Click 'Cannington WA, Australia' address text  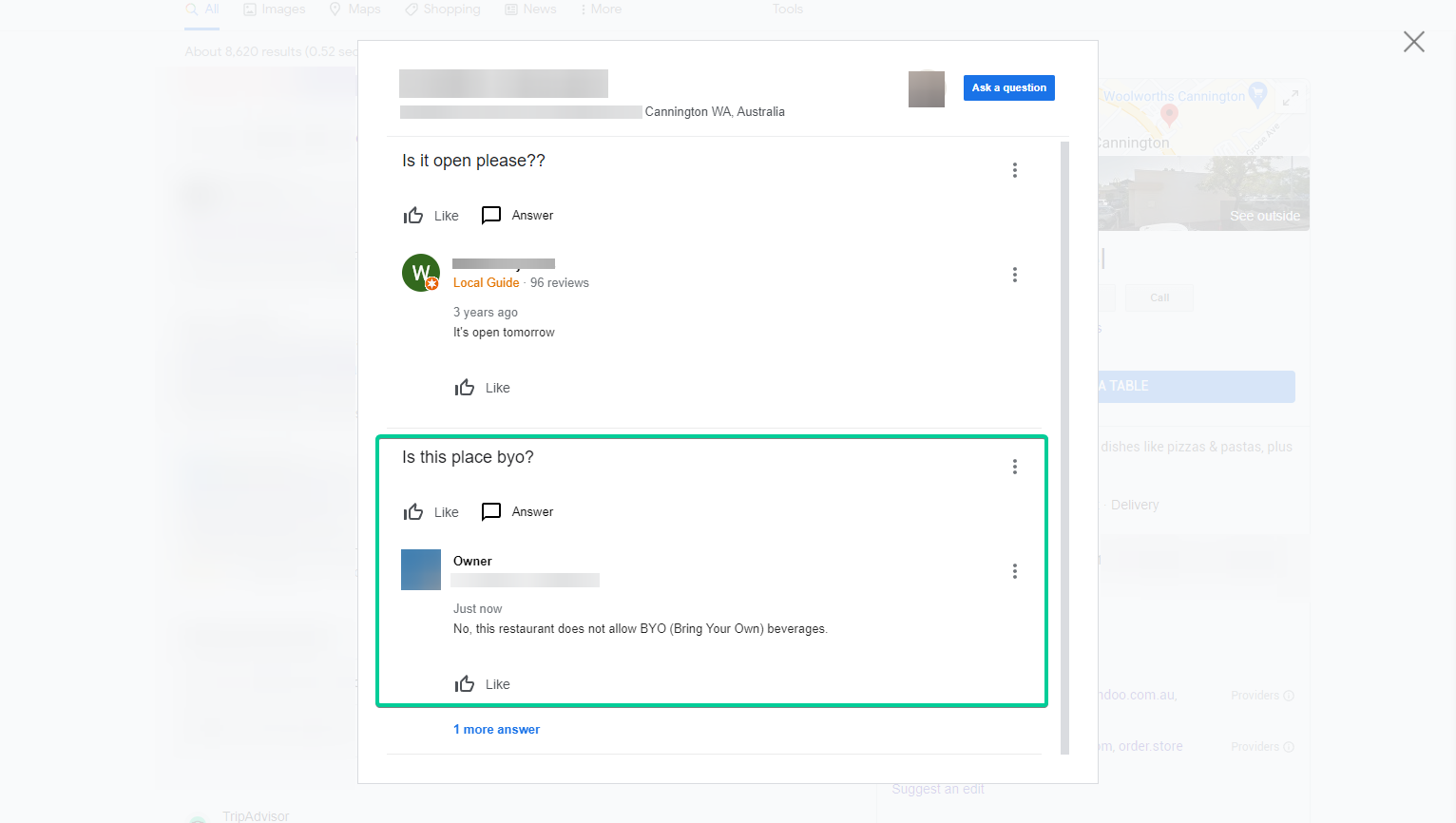tap(715, 112)
